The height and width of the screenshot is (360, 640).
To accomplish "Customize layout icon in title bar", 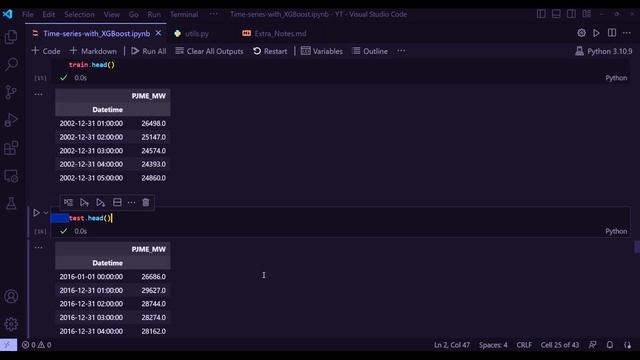I will tap(587, 14).
